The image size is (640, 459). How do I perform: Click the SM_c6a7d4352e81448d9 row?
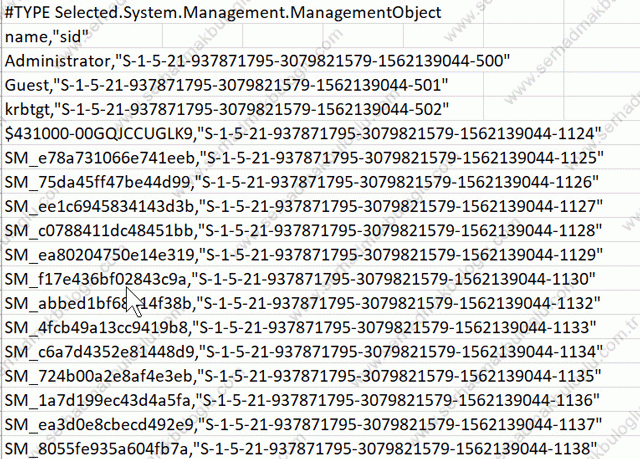tap(304, 352)
